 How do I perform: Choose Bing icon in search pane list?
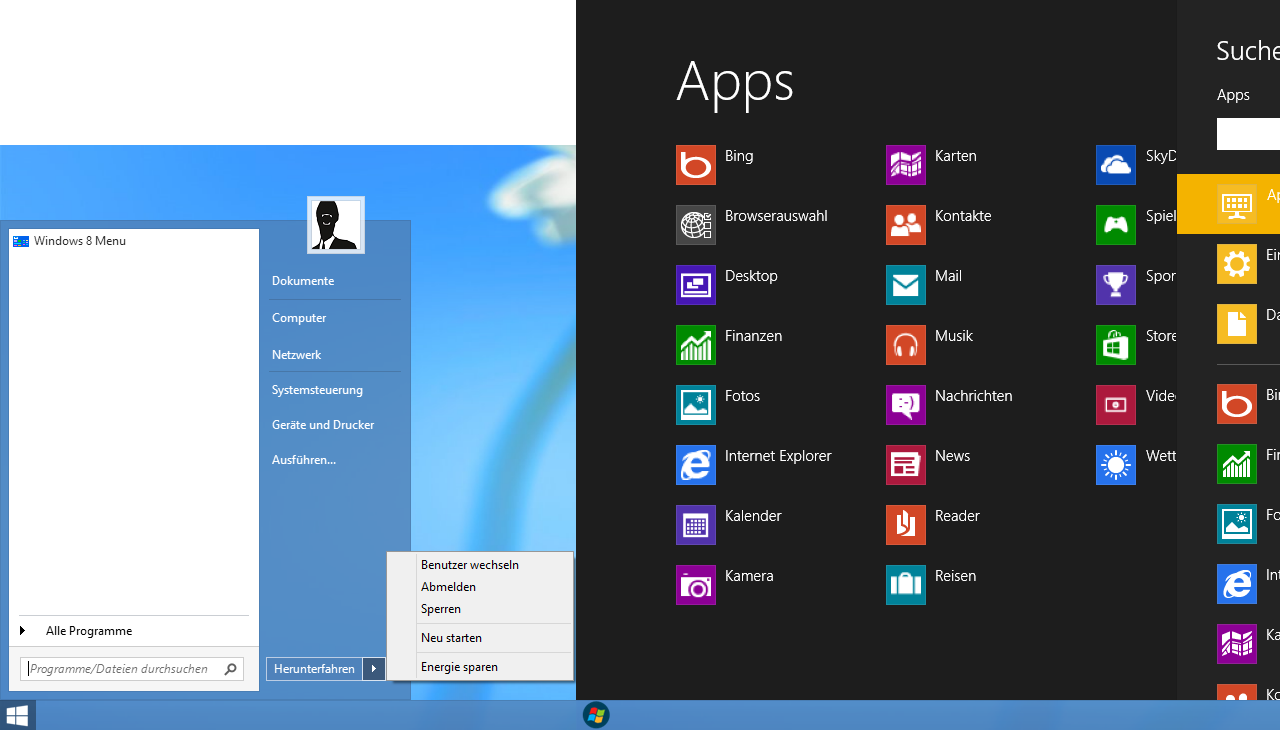[1237, 404]
